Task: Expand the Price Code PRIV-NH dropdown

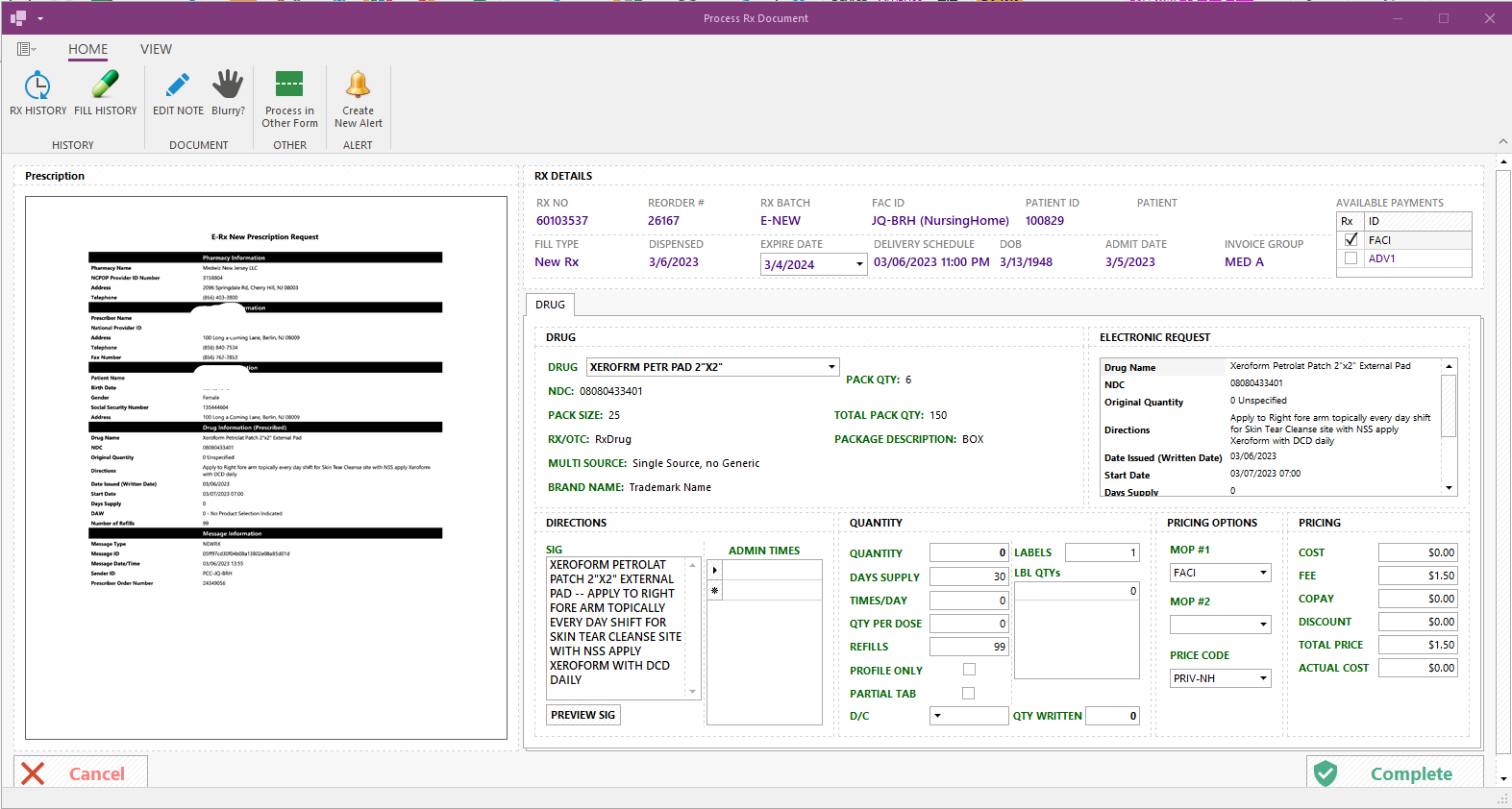Action: coord(1263,678)
